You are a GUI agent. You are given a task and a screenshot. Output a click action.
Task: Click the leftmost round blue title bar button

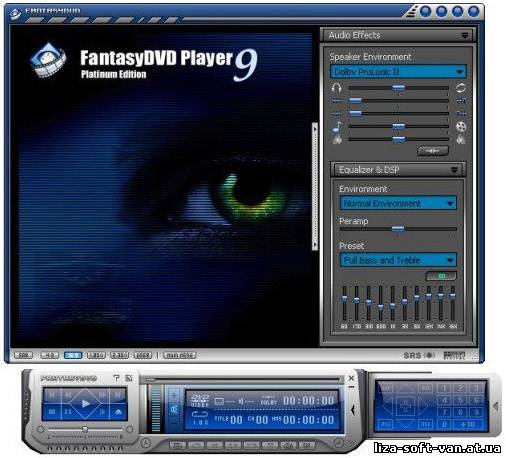click(425, 12)
